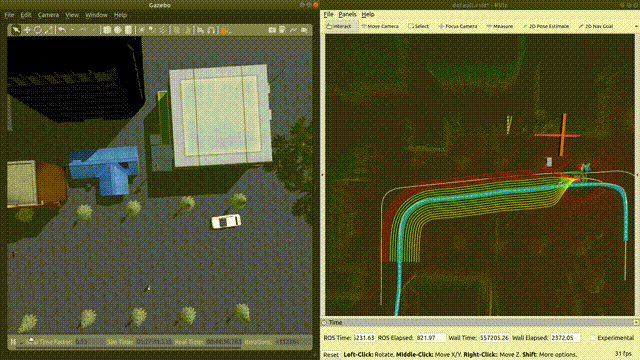Activate the Rotate mode tool in Gazebo
Image resolution: width=640 pixels, height=360 pixels.
click(x=38, y=30)
